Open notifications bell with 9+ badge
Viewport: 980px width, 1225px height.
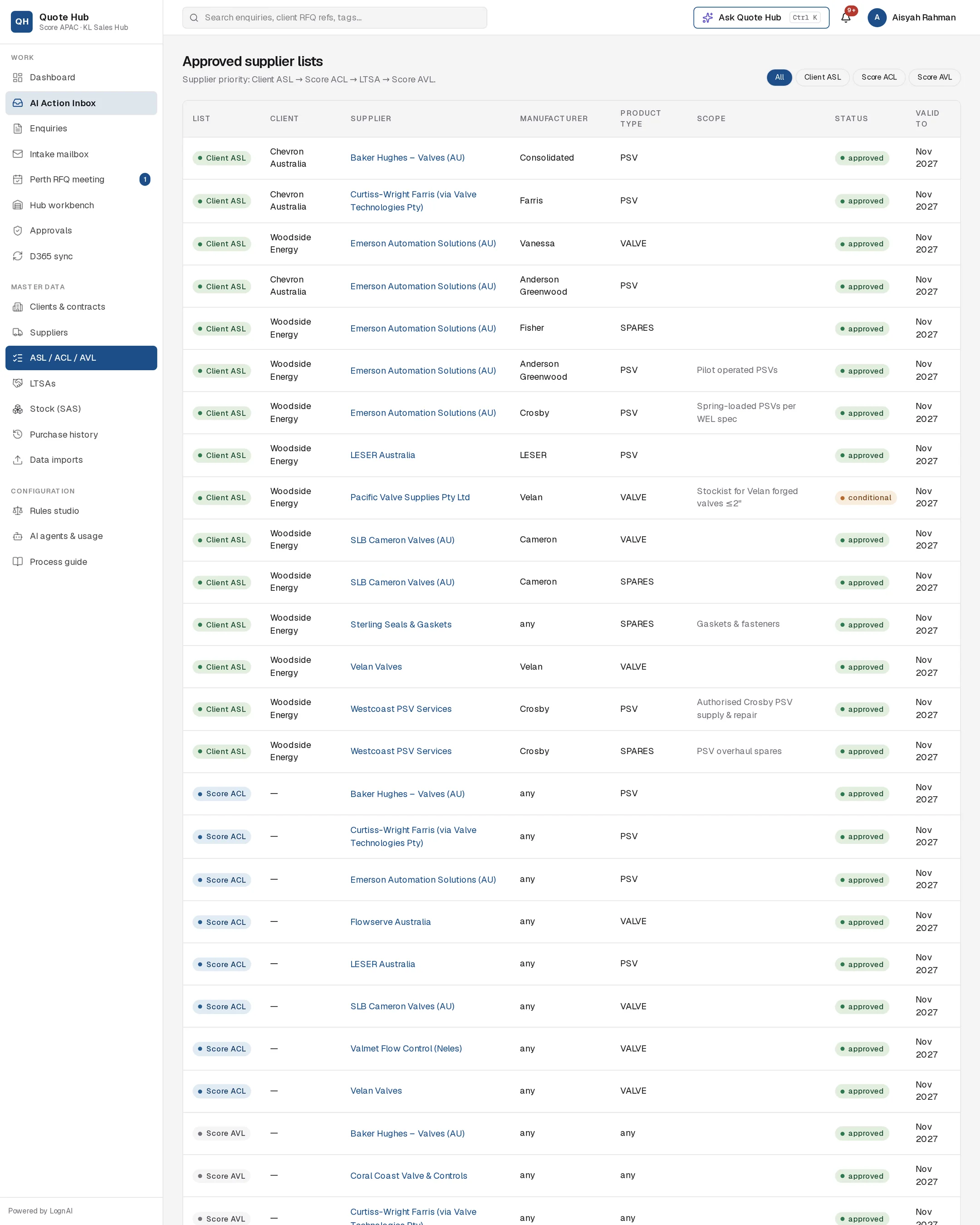[x=846, y=17]
